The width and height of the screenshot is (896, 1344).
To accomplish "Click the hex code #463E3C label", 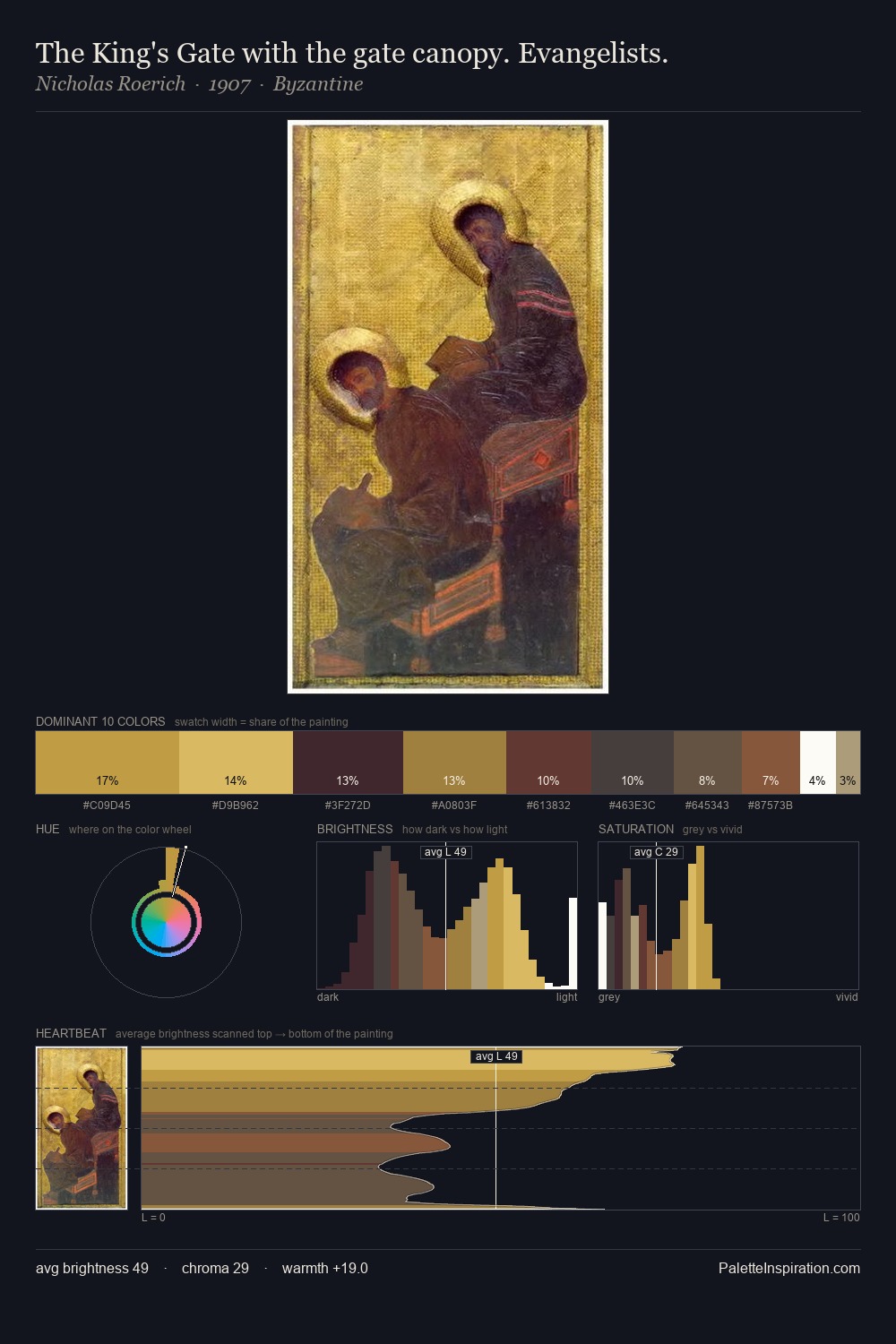I will click(x=633, y=806).
